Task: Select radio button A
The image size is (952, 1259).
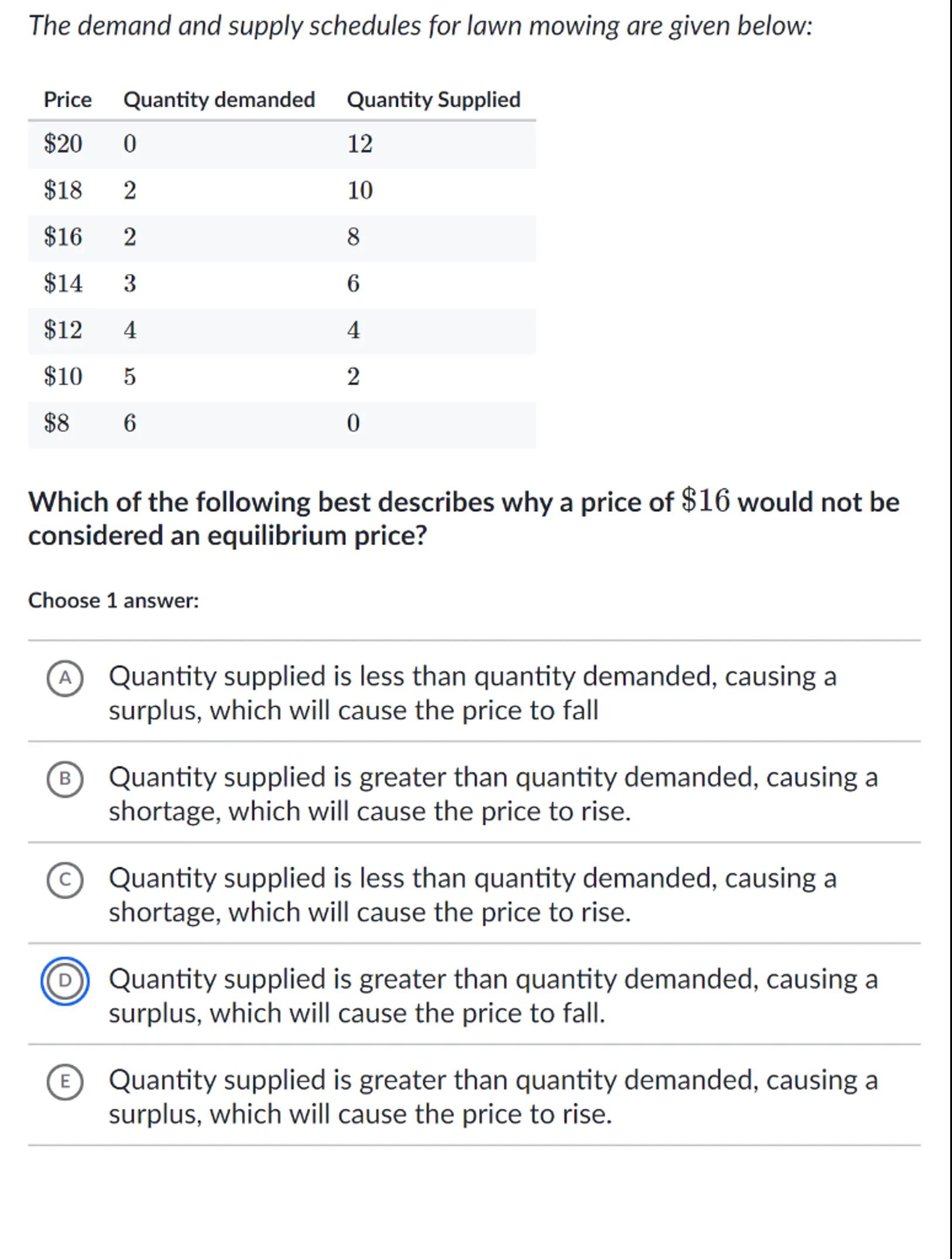Action: point(65,678)
